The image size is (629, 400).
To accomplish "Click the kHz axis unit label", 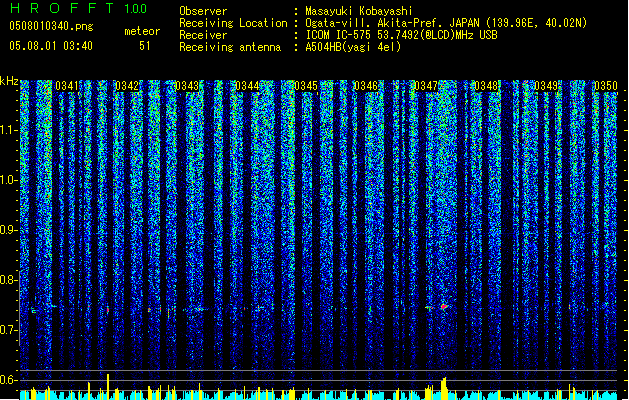I will [9, 81].
